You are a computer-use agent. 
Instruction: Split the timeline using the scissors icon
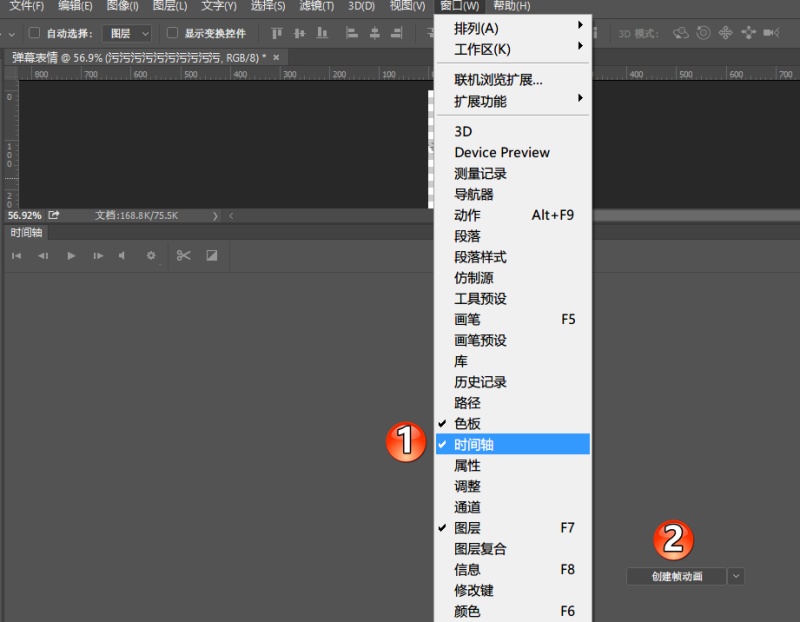[185, 255]
